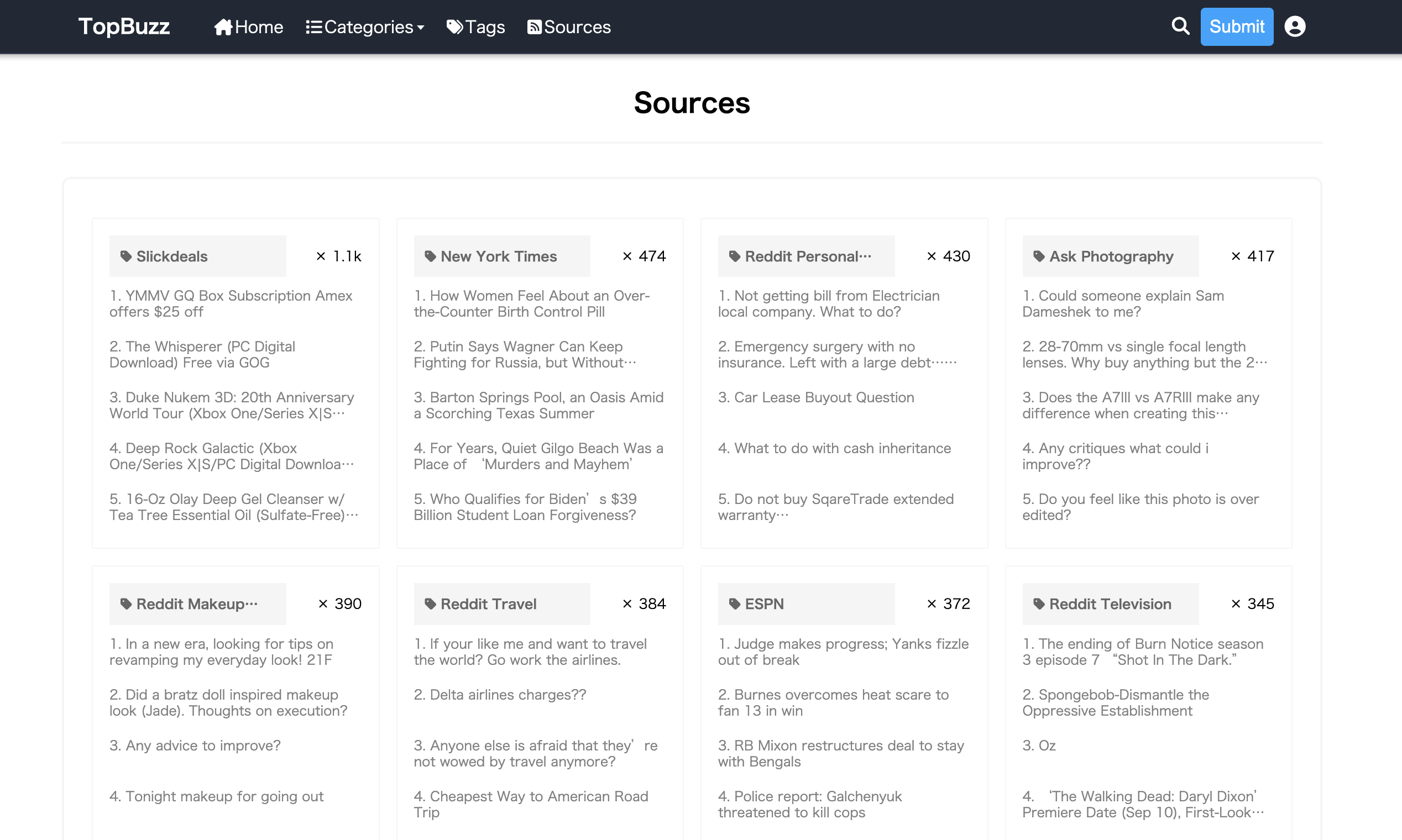Click the Home house icon
1402x840 pixels.
pyautogui.click(x=223, y=27)
